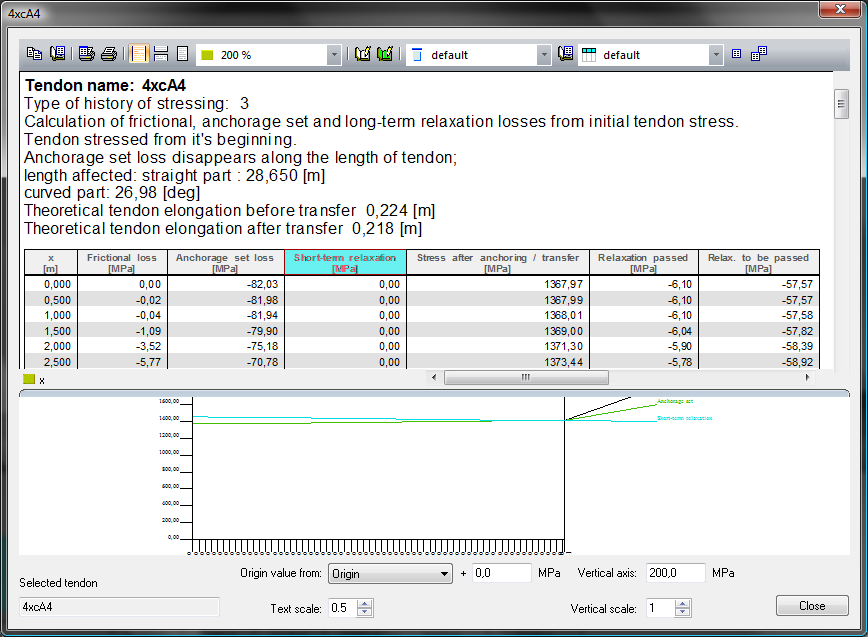Click the horizontal scrollbar left arrow
Viewport: 868px width, 637px height.
click(434, 377)
